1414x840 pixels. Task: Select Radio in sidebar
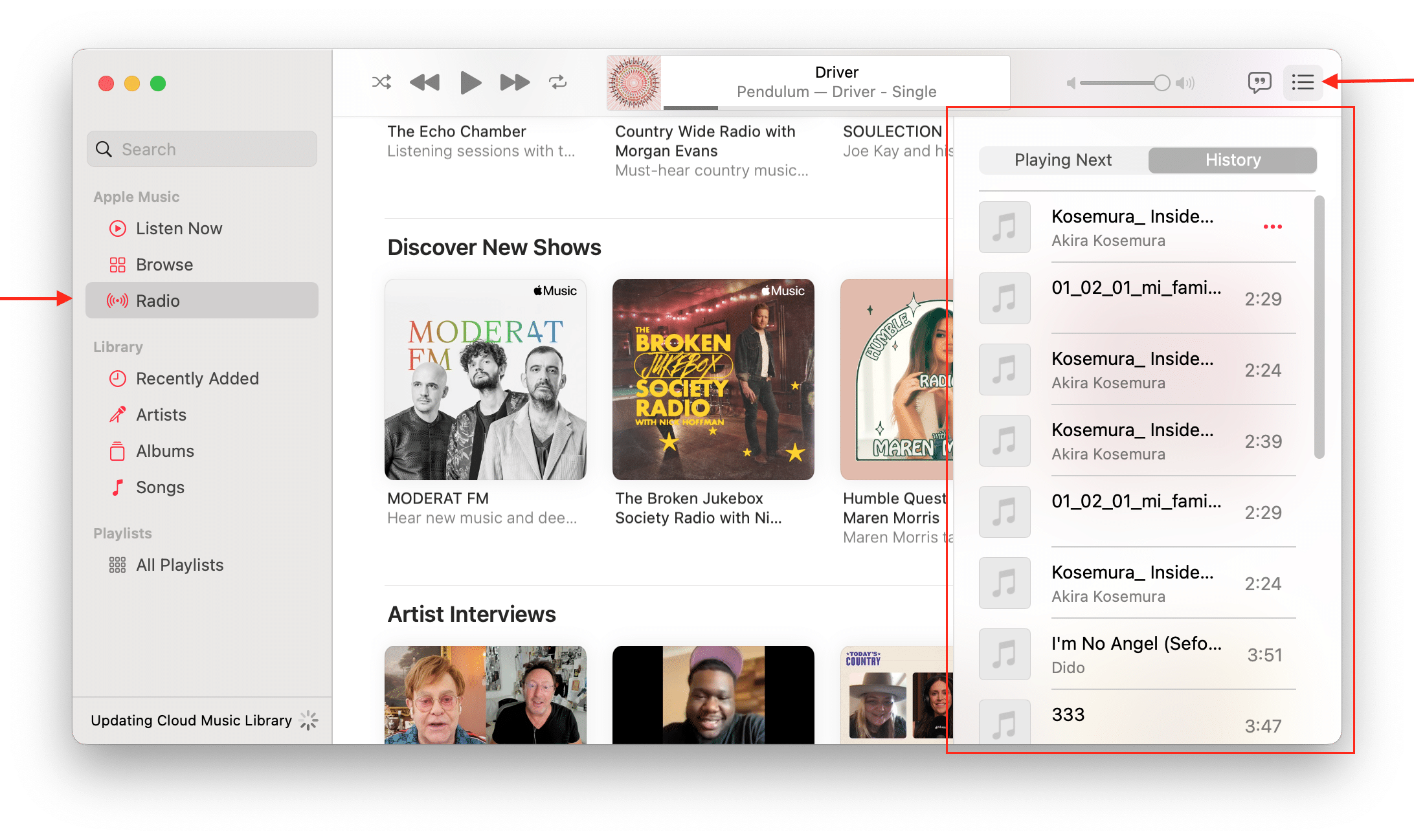click(202, 300)
